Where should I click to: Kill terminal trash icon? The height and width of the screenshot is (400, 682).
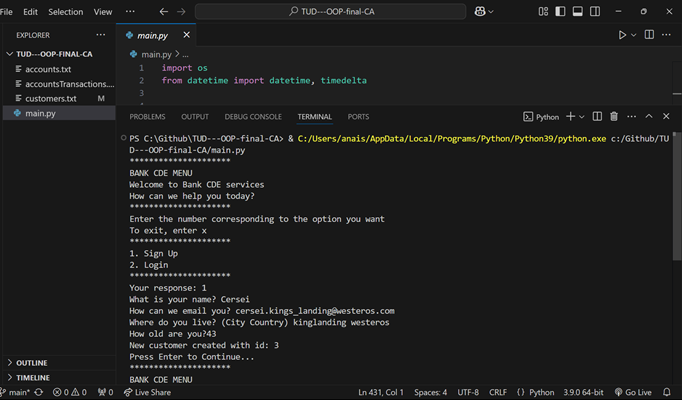pos(614,117)
